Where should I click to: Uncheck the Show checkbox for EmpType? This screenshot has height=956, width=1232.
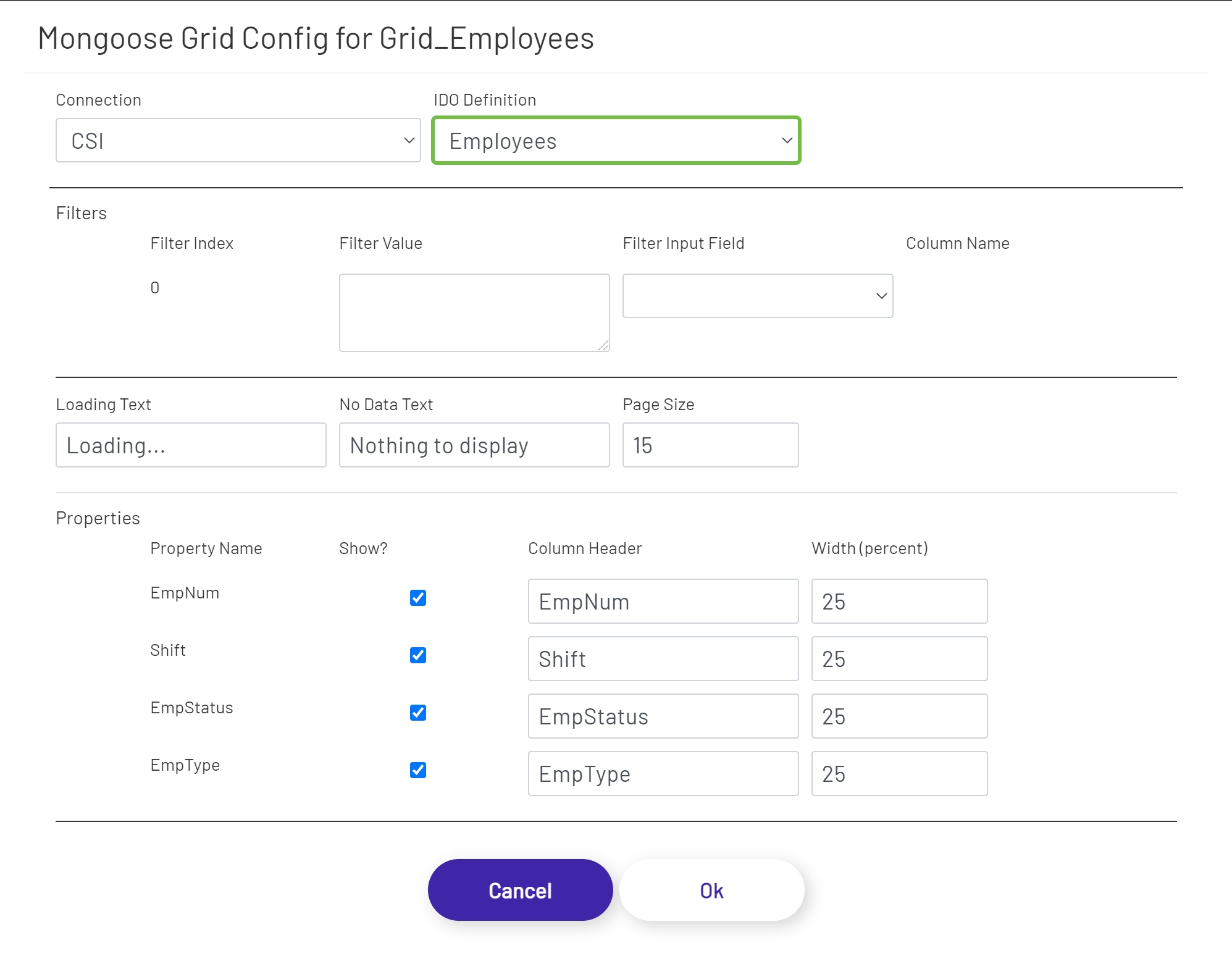[418, 770]
